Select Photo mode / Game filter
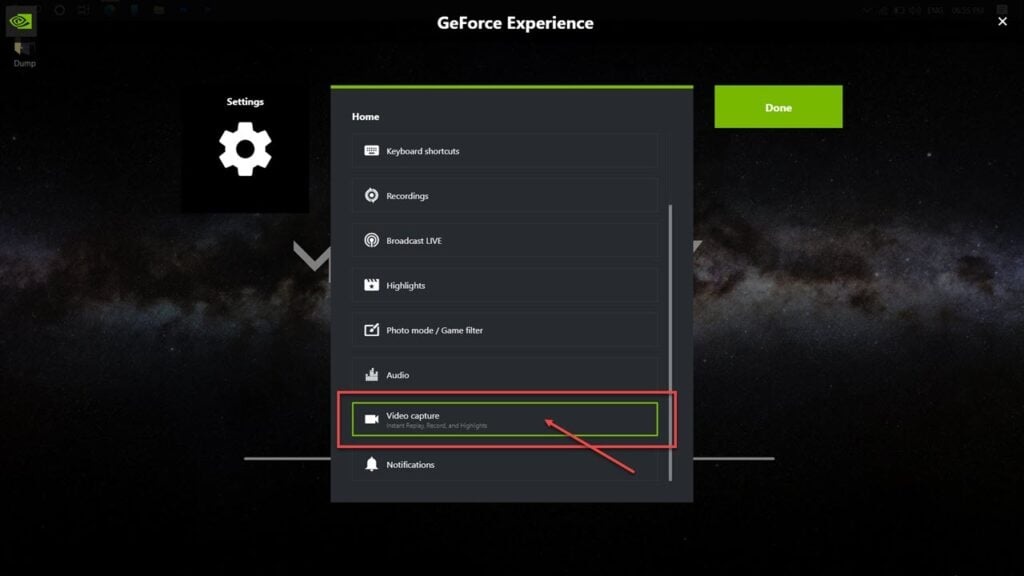The image size is (1024, 576). (x=505, y=330)
